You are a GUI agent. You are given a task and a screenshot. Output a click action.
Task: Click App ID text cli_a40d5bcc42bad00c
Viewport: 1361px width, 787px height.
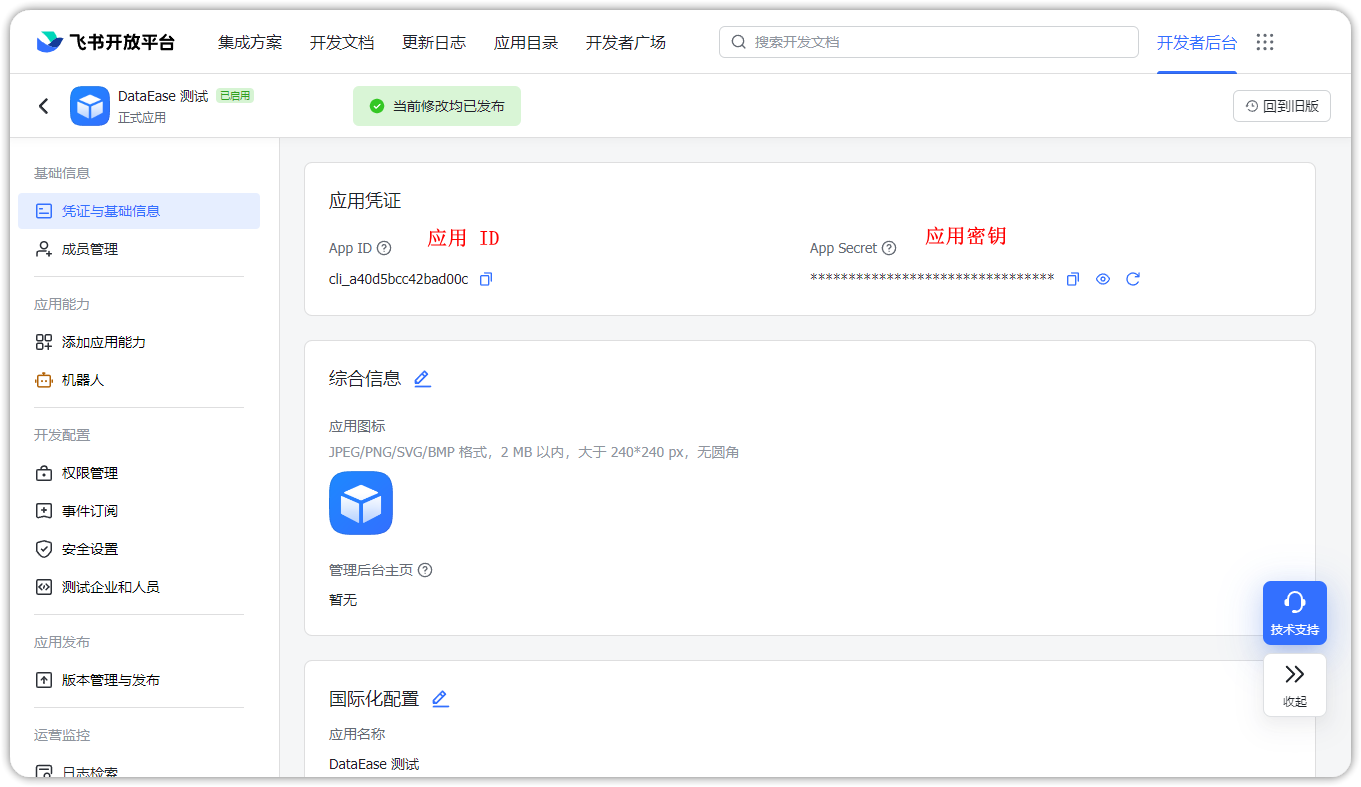398,279
